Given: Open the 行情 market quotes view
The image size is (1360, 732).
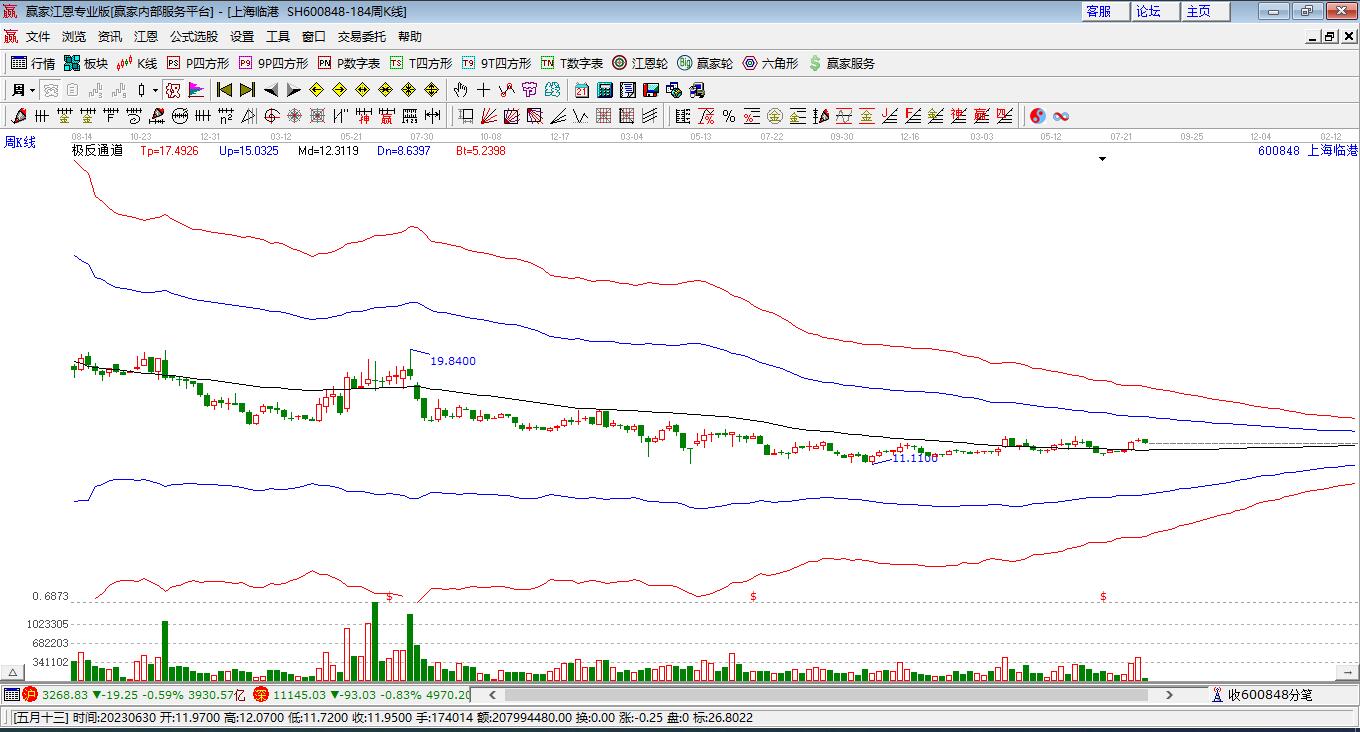Looking at the screenshot, I should [33, 63].
